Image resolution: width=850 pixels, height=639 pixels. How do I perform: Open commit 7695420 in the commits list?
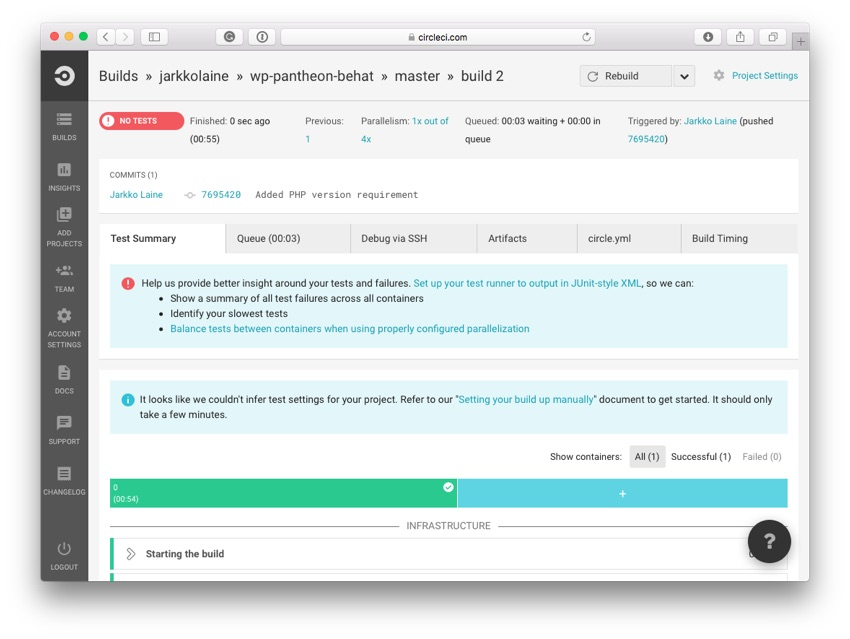[x=221, y=195]
